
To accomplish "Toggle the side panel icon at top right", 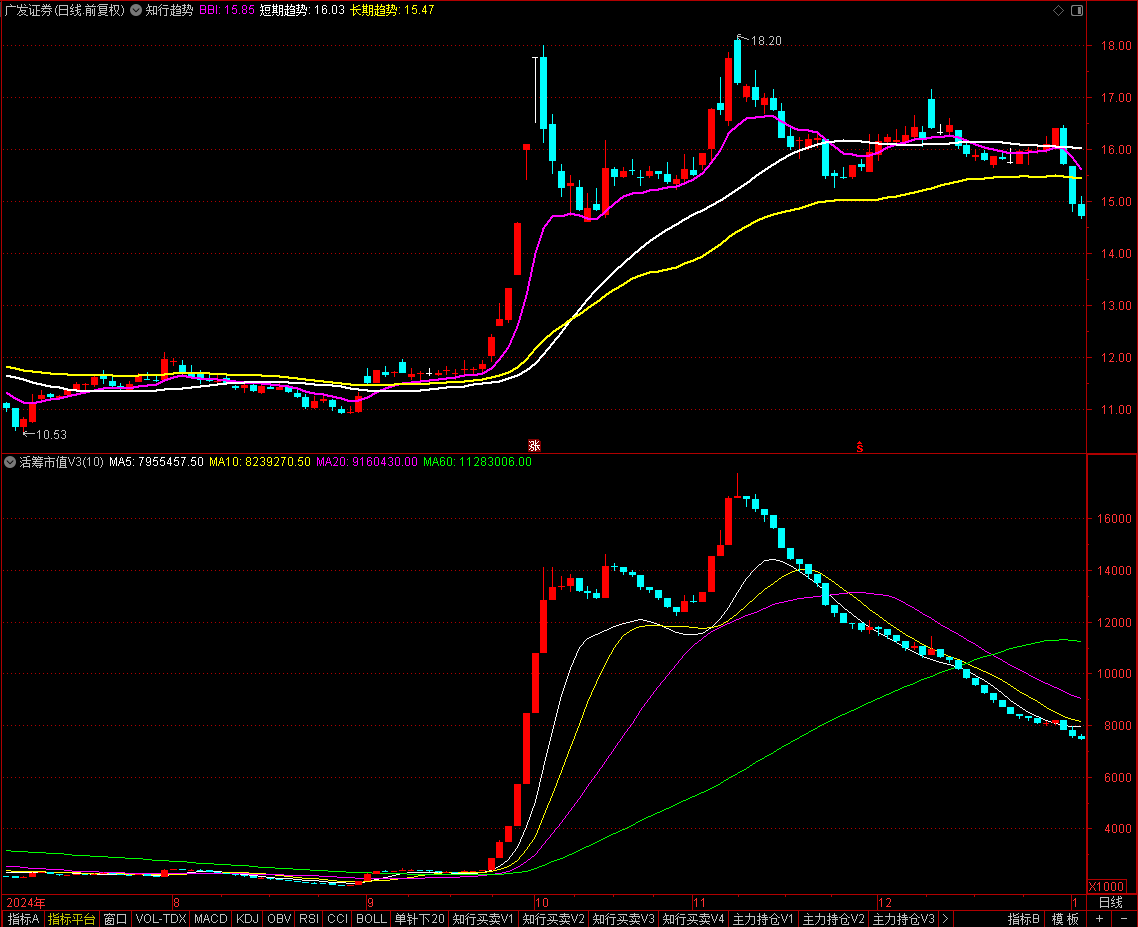I will coord(1076,11).
